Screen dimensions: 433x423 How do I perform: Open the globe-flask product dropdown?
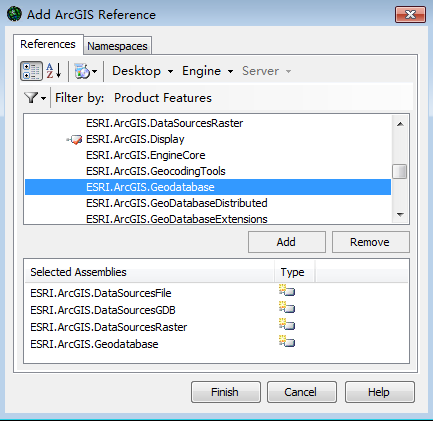[x=86, y=71]
